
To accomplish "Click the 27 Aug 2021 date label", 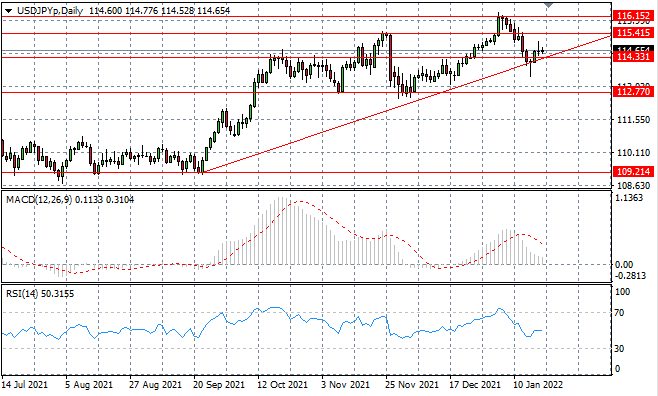I will click(x=155, y=385).
